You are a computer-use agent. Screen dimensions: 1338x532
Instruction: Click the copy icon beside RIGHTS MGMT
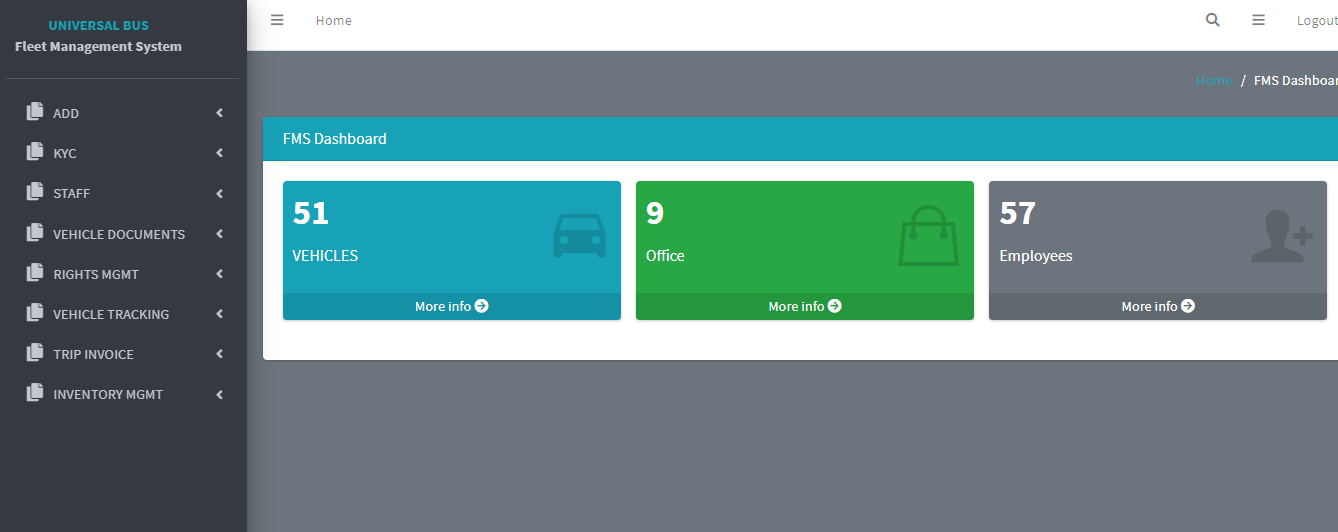tap(35, 272)
